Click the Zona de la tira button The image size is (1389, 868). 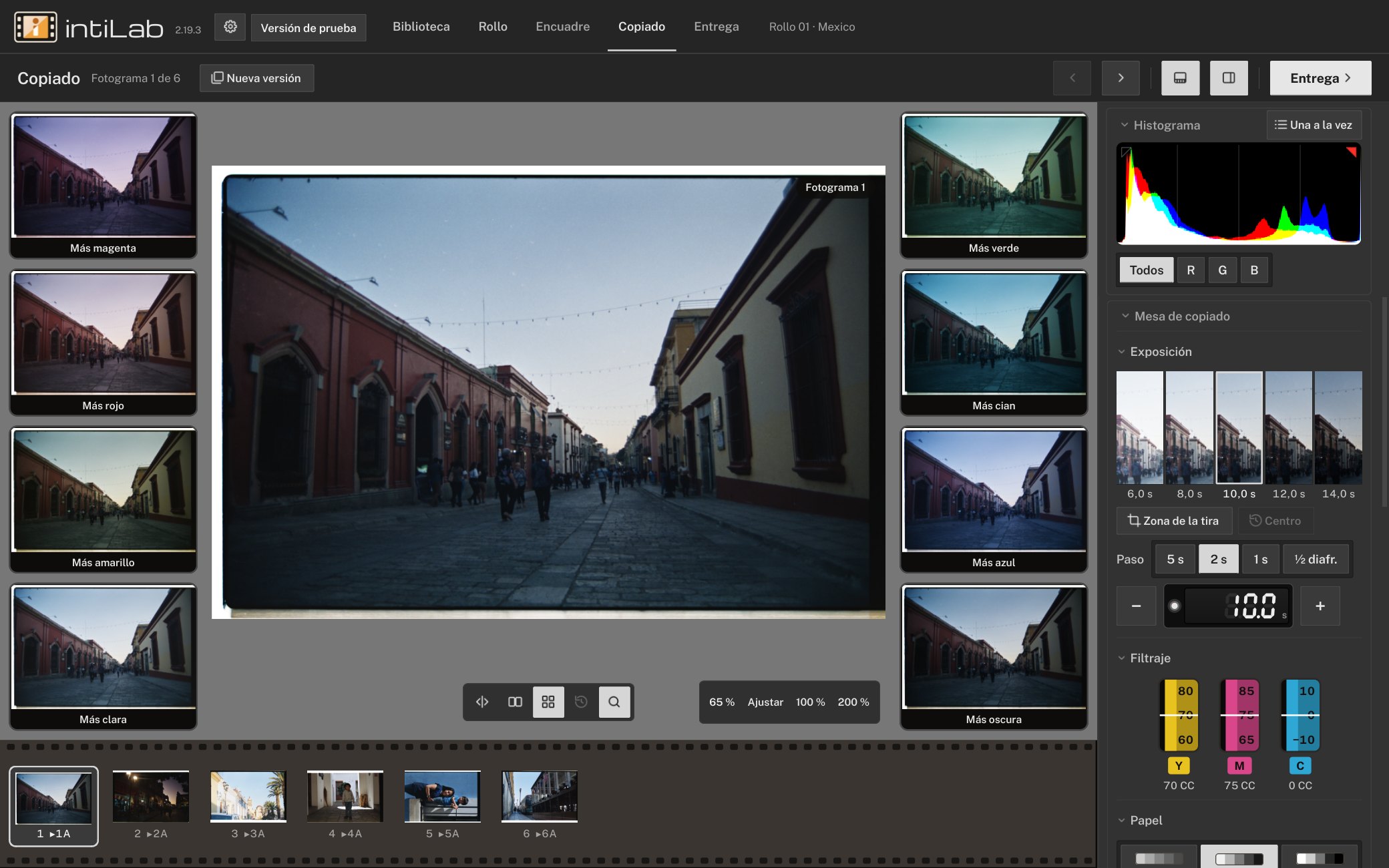click(1174, 521)
